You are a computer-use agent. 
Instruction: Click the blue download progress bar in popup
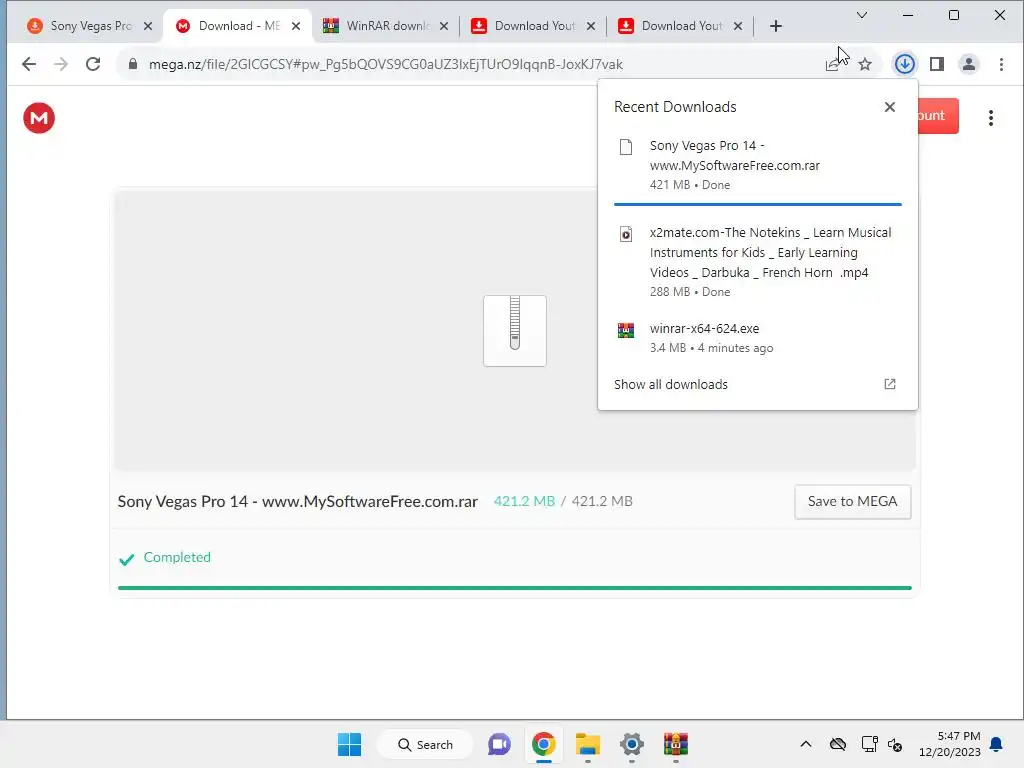click(758, 204)
